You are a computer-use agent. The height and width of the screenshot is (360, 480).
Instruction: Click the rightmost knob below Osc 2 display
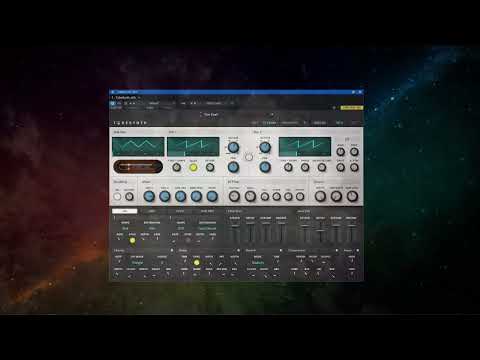(322, 167)
